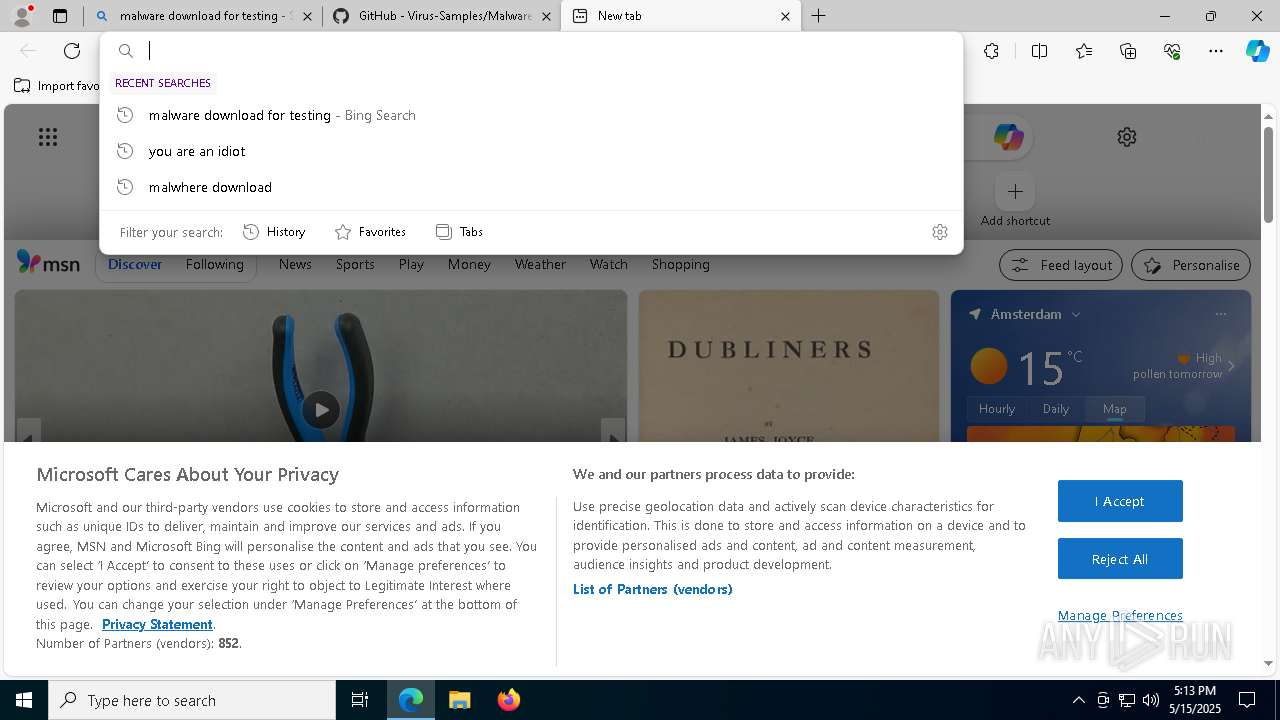Image resolution: width=1280 pixels, height=720 pixels.
Task: Open the News category
Action: tap(295, 264)
